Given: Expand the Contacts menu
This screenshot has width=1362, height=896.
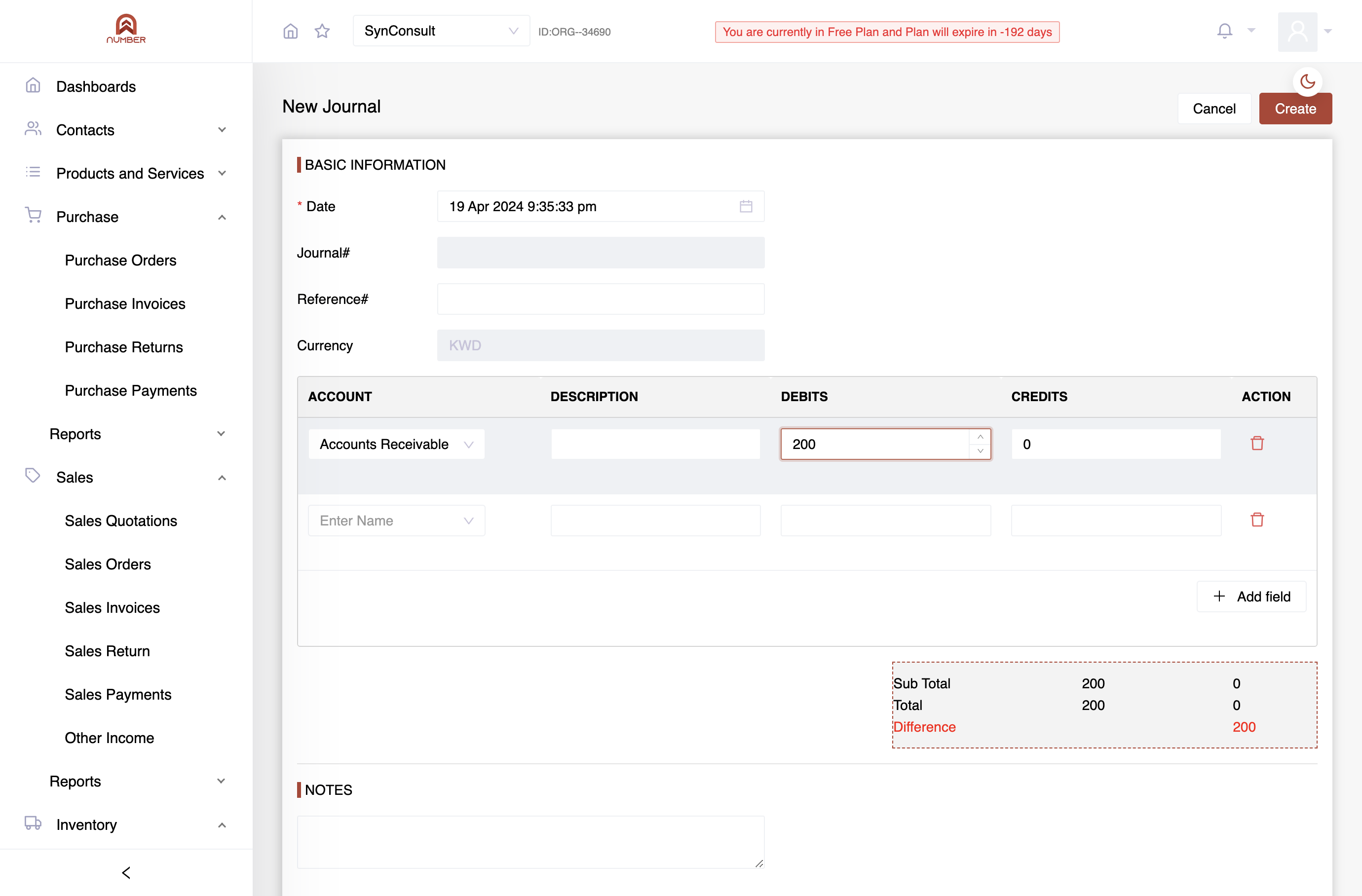Looking at the screenshot, I should pyautogui.click(x=126, y=130).
